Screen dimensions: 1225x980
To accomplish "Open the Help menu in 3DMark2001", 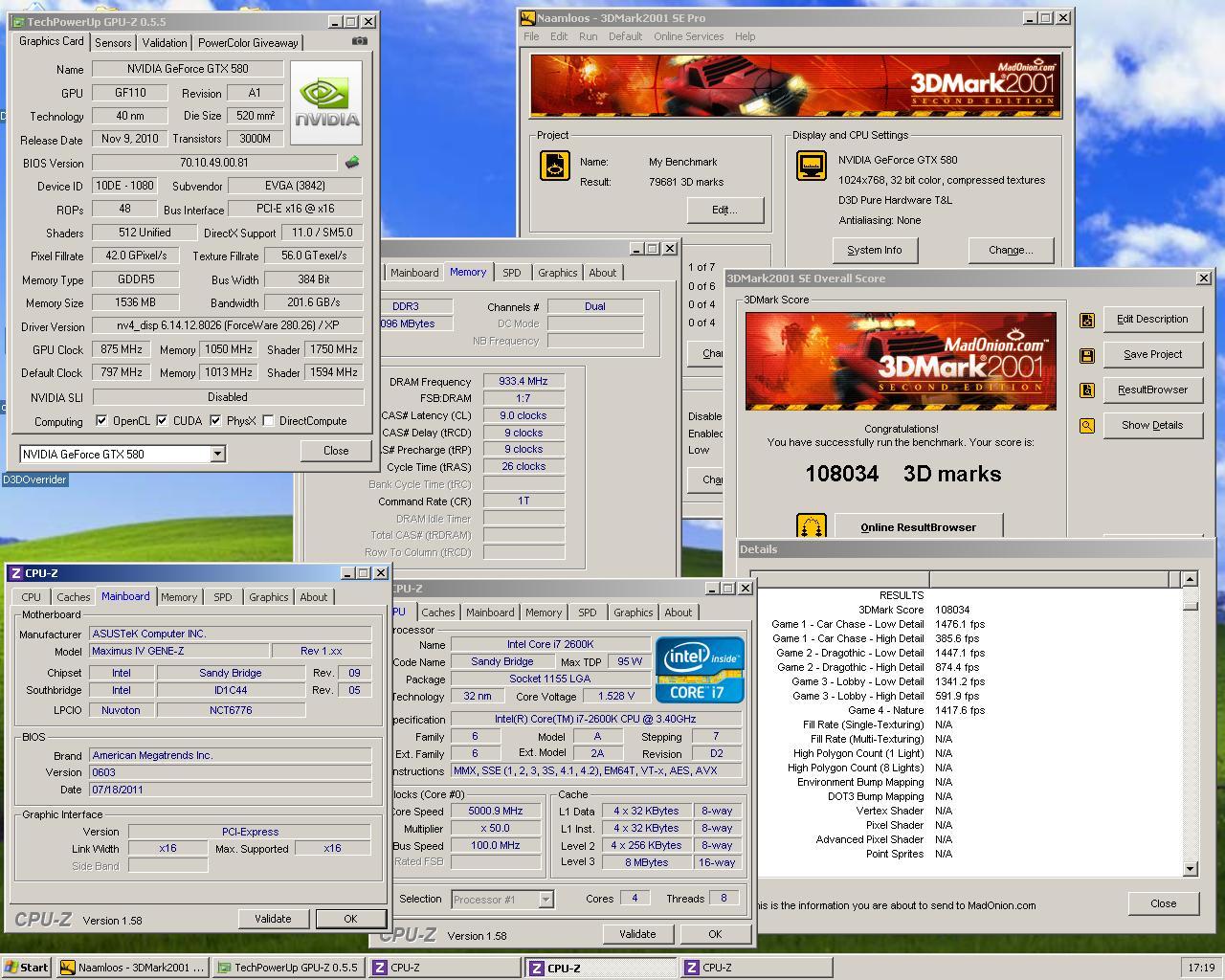I will click(745, 36).
